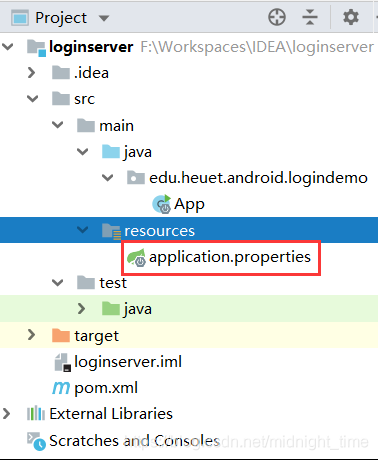
Task: Select the src folder label
Action: coord(85,99)
